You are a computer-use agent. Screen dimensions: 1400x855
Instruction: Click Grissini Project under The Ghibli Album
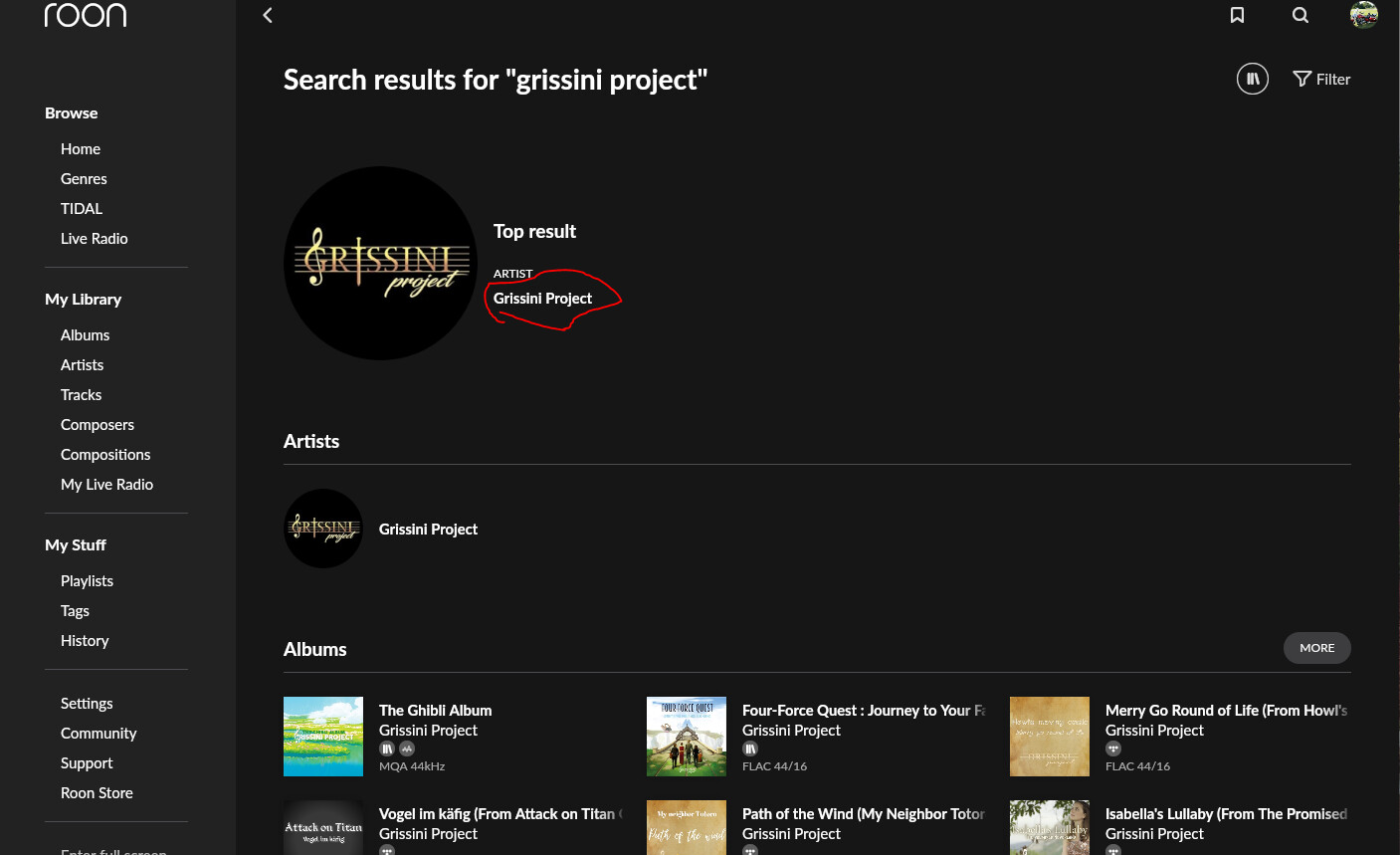[x=428, y=731]
